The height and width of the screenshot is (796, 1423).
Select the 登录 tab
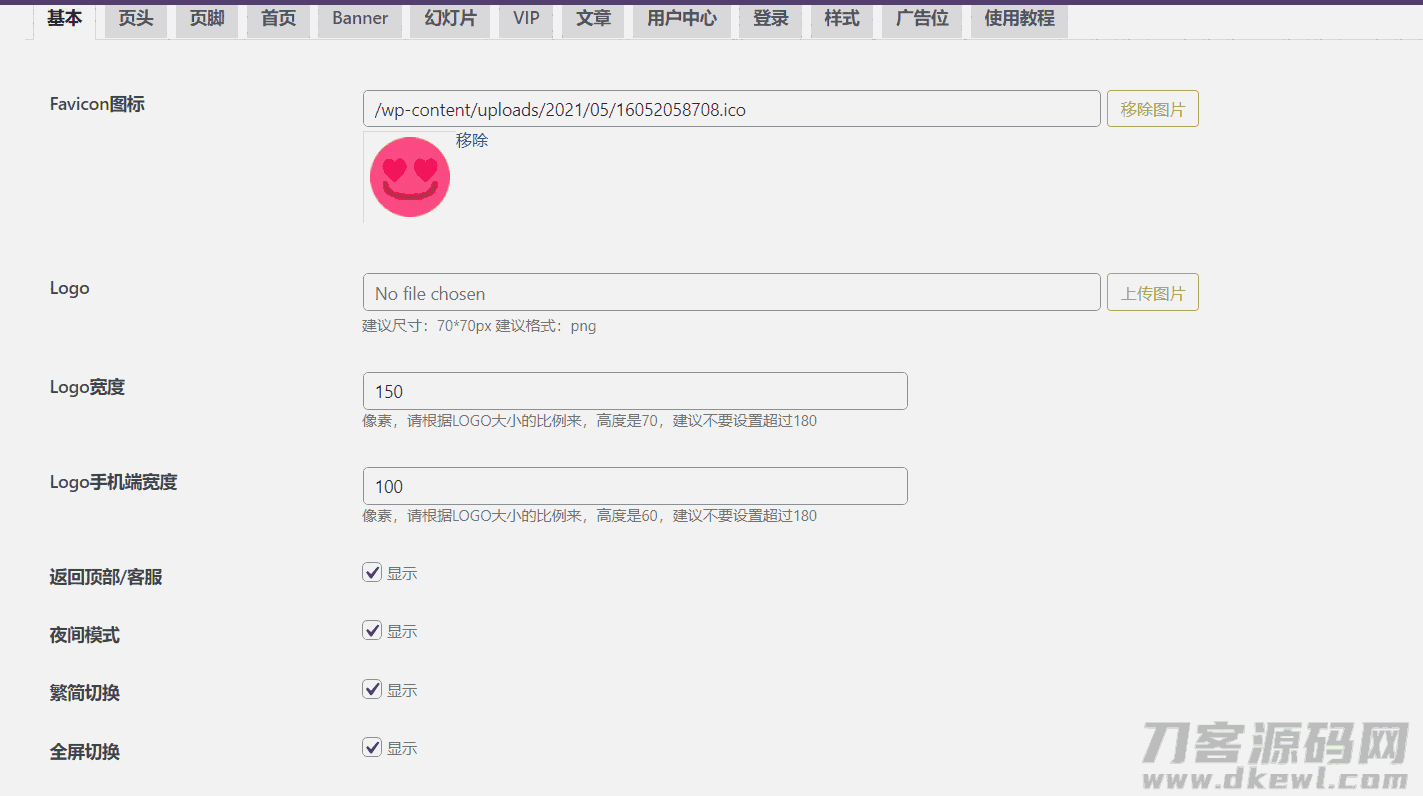pyautogui.click(x=770, y=17)
